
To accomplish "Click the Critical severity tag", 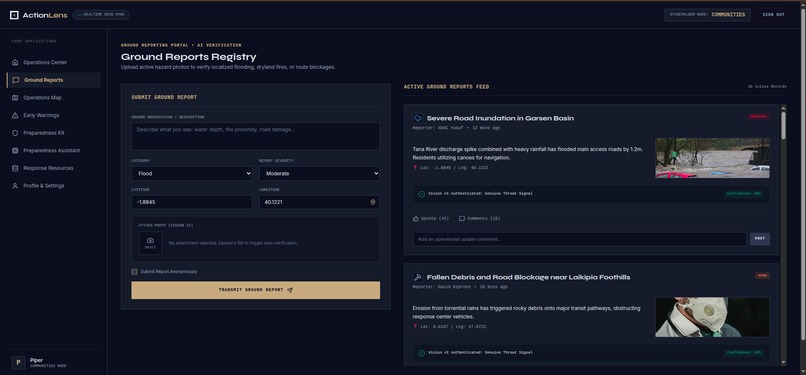I will 759,117.
